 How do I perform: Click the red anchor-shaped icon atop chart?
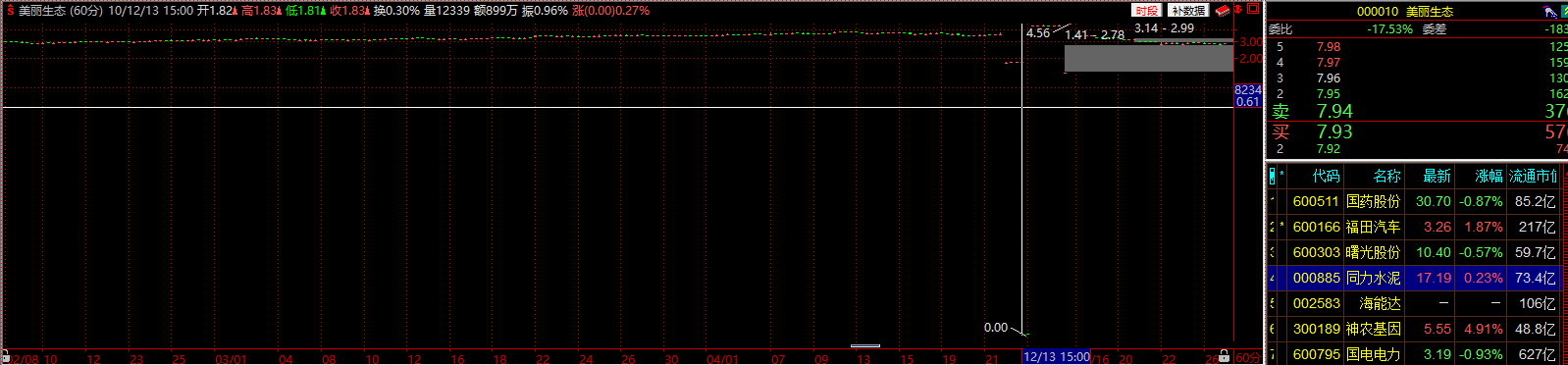[1238, 9]
